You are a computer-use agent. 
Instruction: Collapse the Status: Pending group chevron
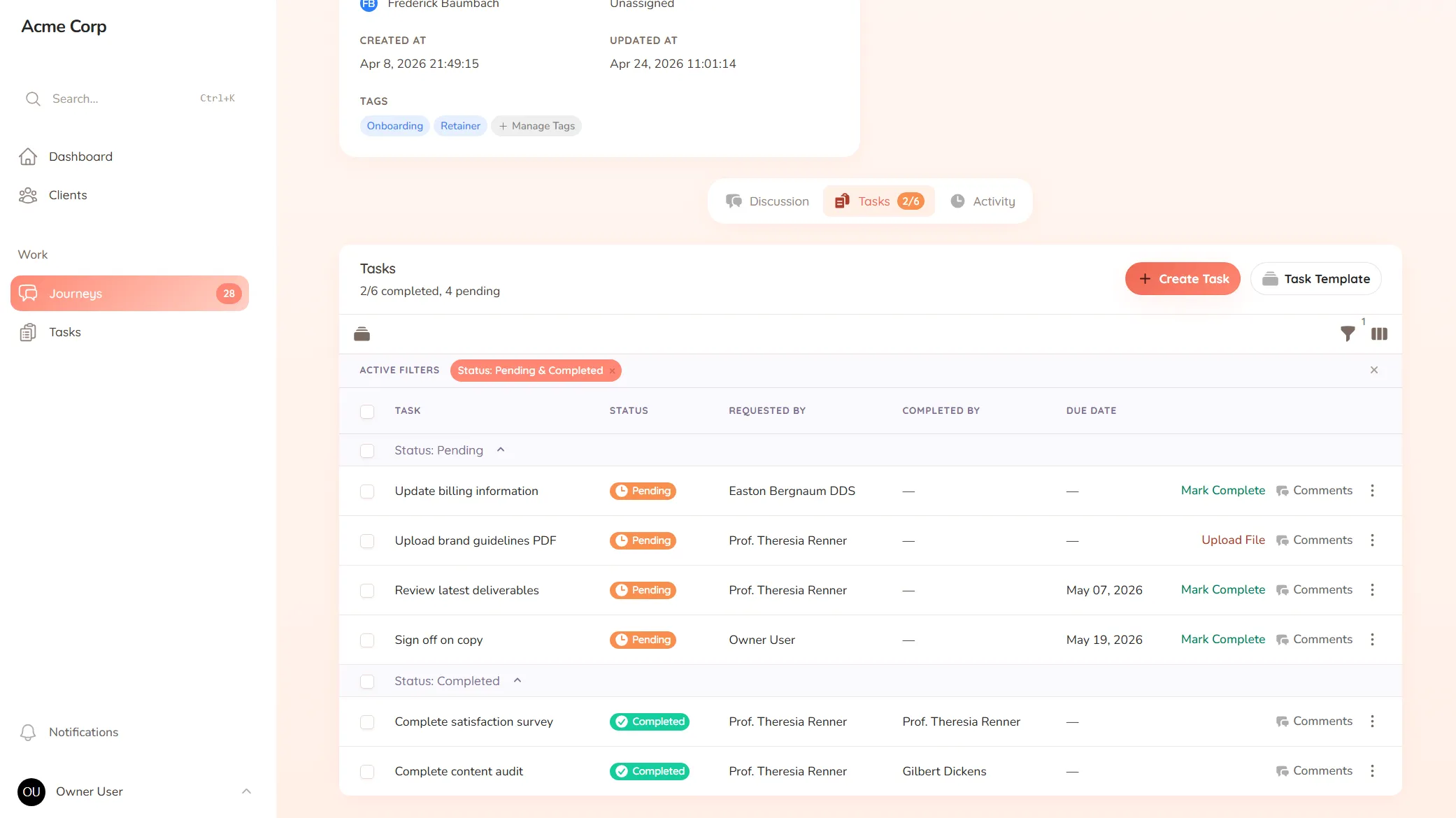tap(501, 450)
